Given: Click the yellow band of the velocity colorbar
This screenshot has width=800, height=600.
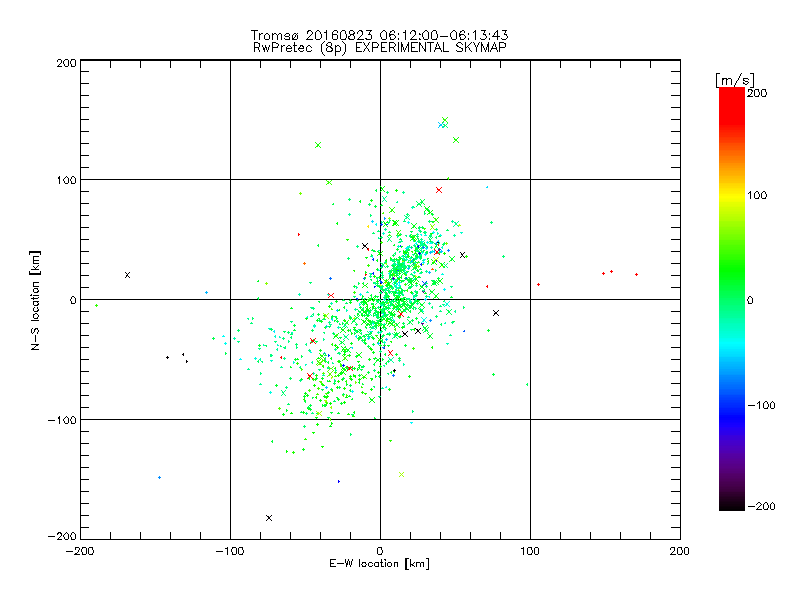Looking at the screenshot, I should (732, 196).
